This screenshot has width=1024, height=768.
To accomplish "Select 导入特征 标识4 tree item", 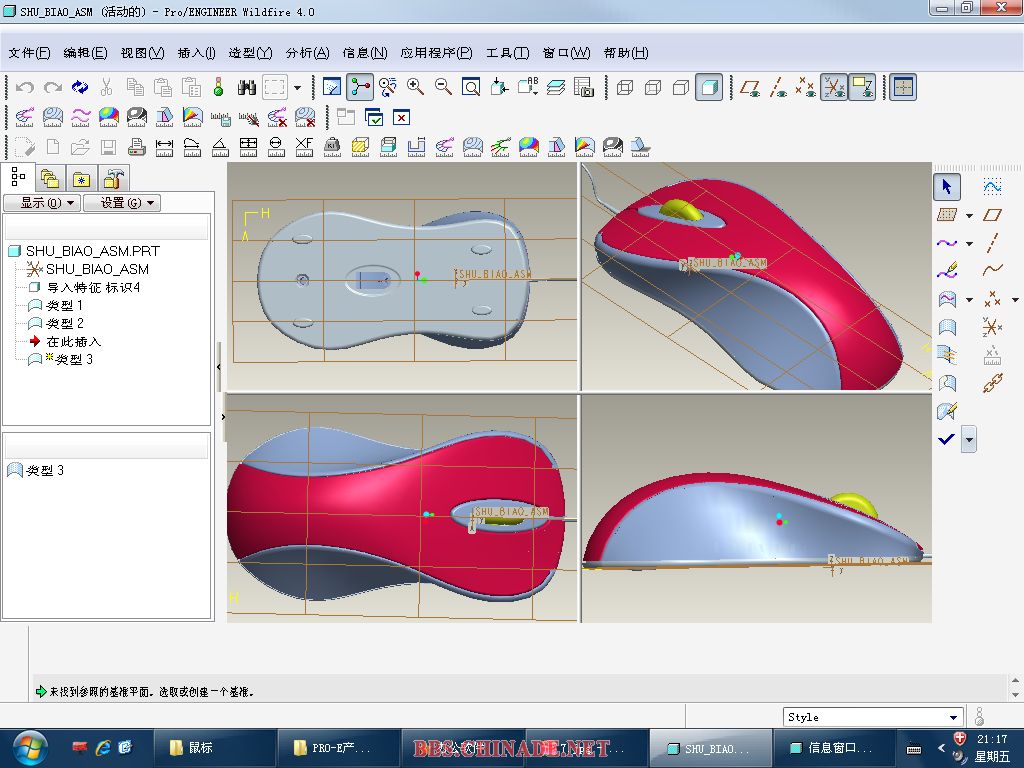I will (93, 287).
